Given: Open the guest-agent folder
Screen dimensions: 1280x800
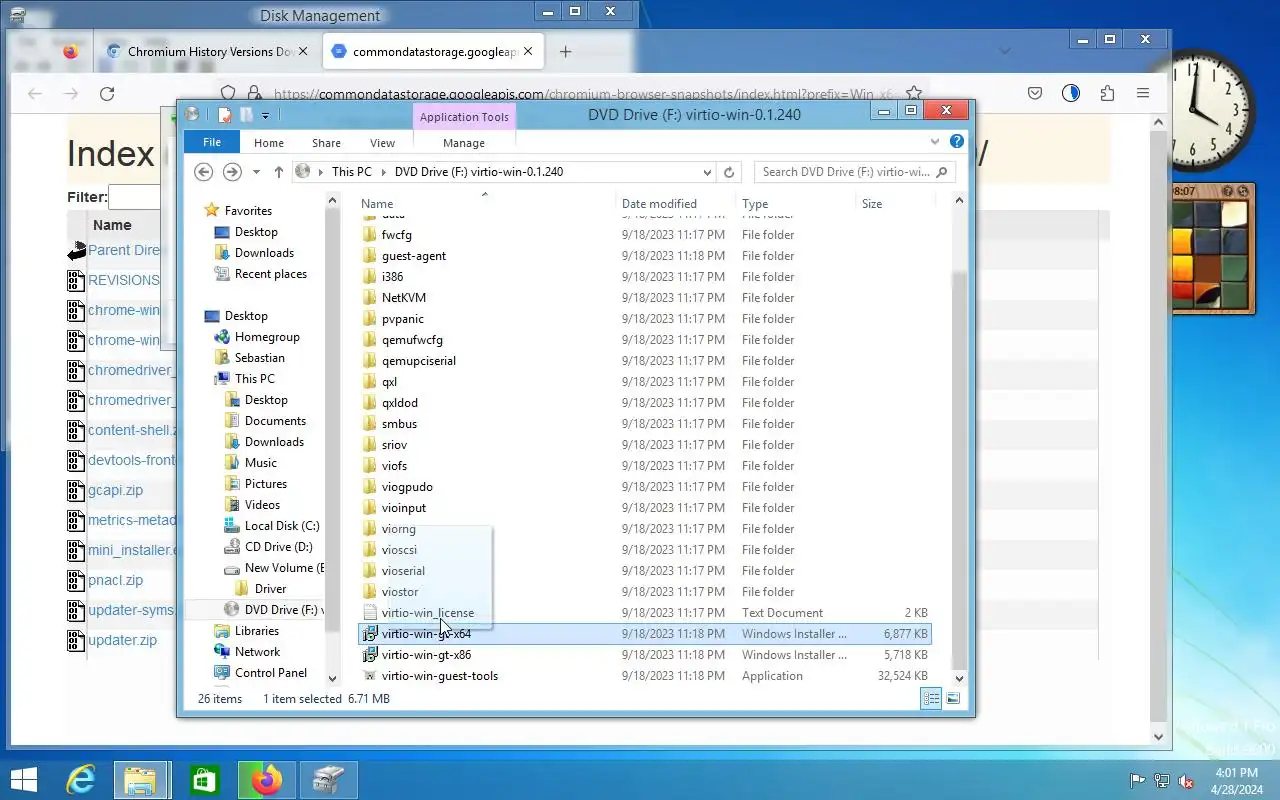Looking at the screenshot, I should (413, 256).
